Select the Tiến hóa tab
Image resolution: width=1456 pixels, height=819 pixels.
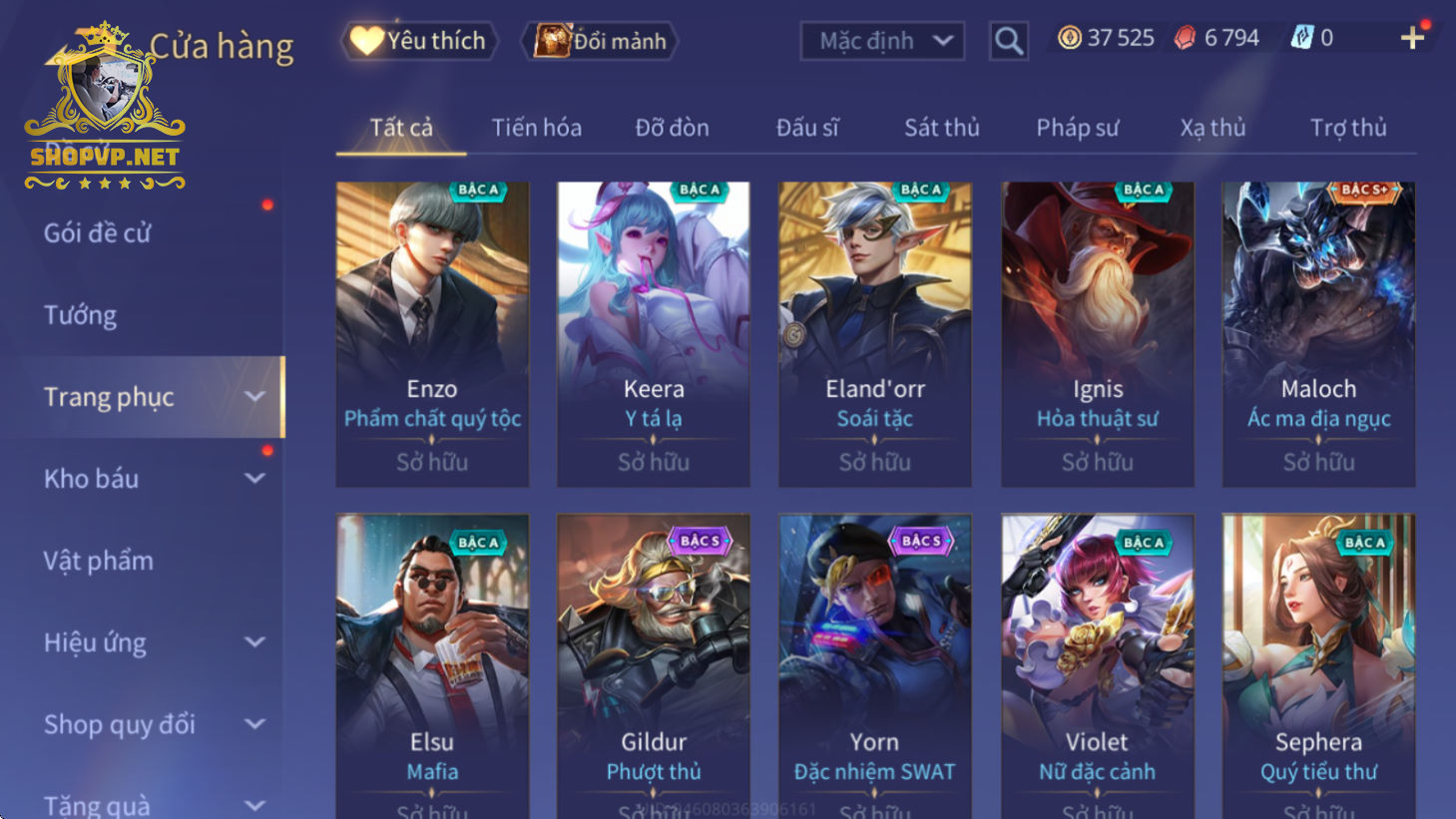536,128
